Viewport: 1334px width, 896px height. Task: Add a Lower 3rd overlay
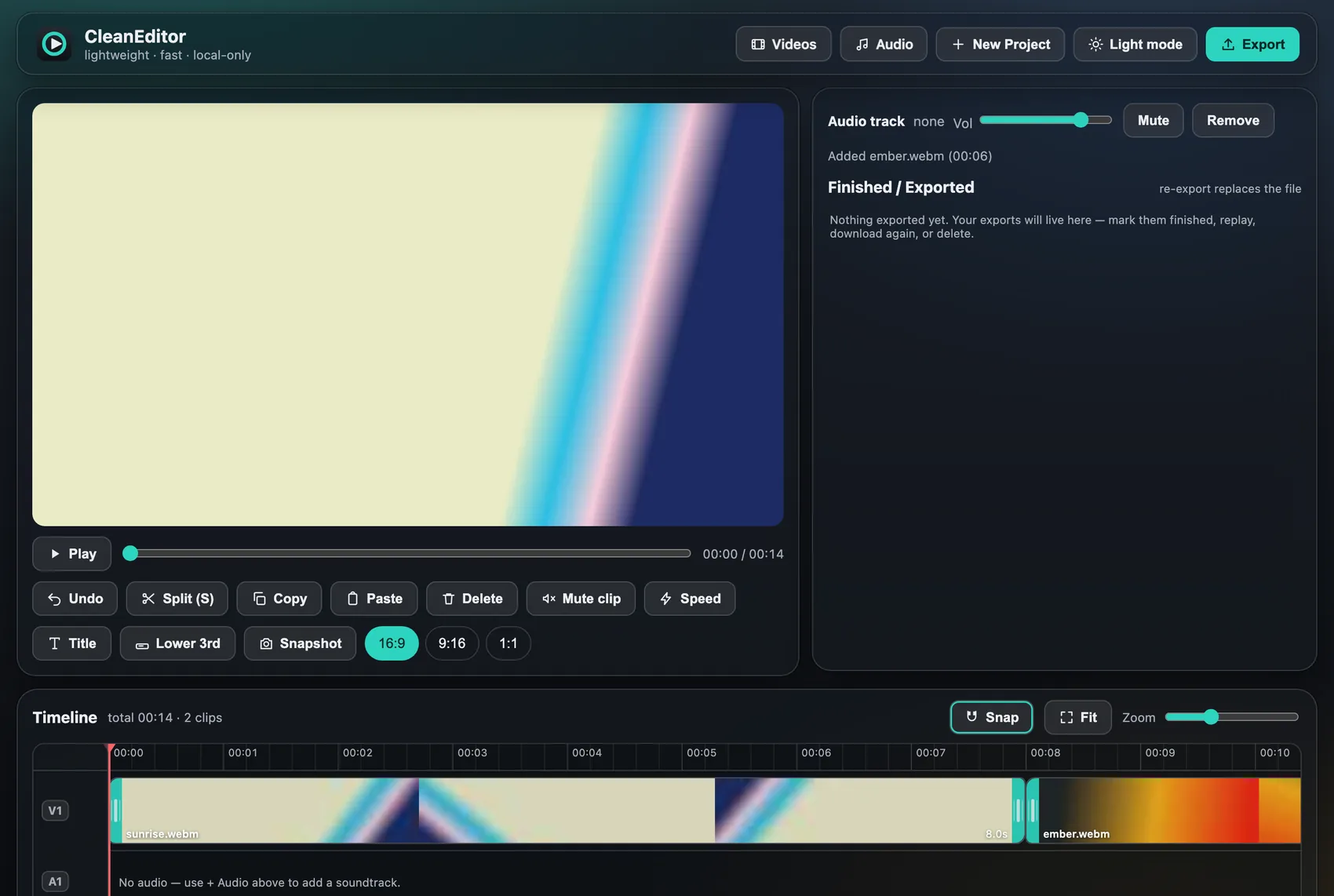point(177,643)
